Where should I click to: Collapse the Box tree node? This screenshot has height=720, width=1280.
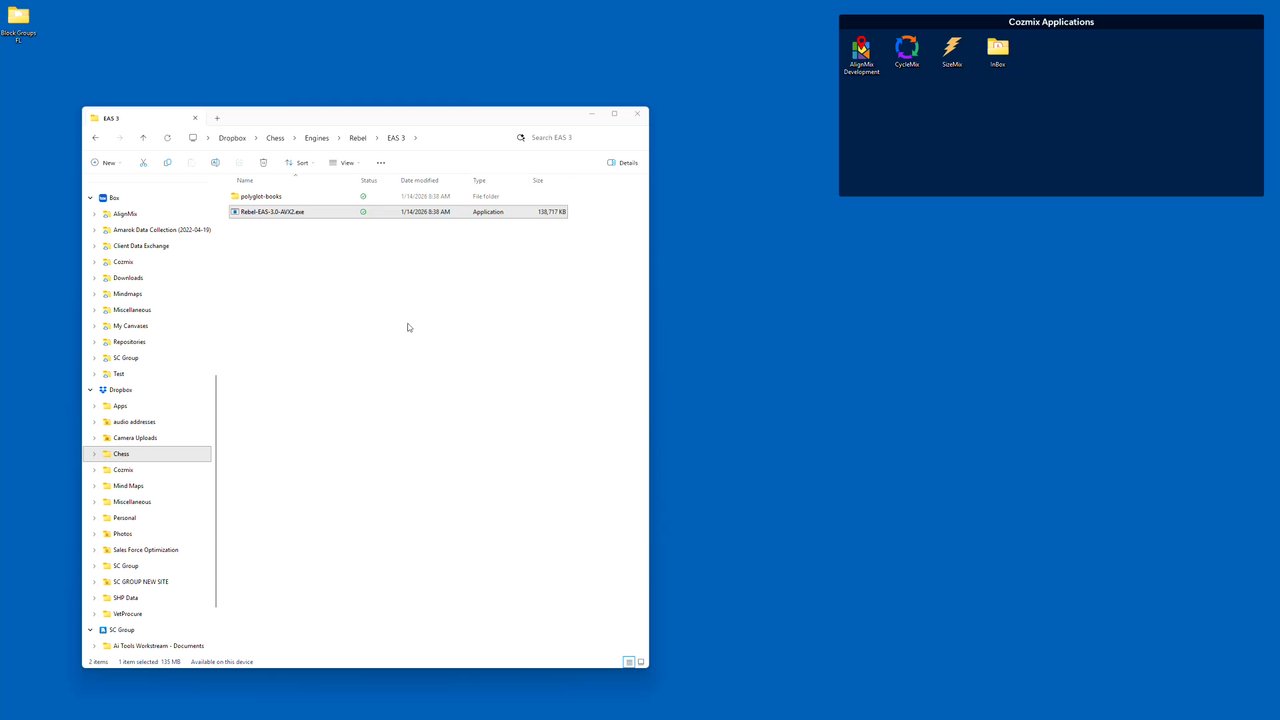(x=90, y=198)
